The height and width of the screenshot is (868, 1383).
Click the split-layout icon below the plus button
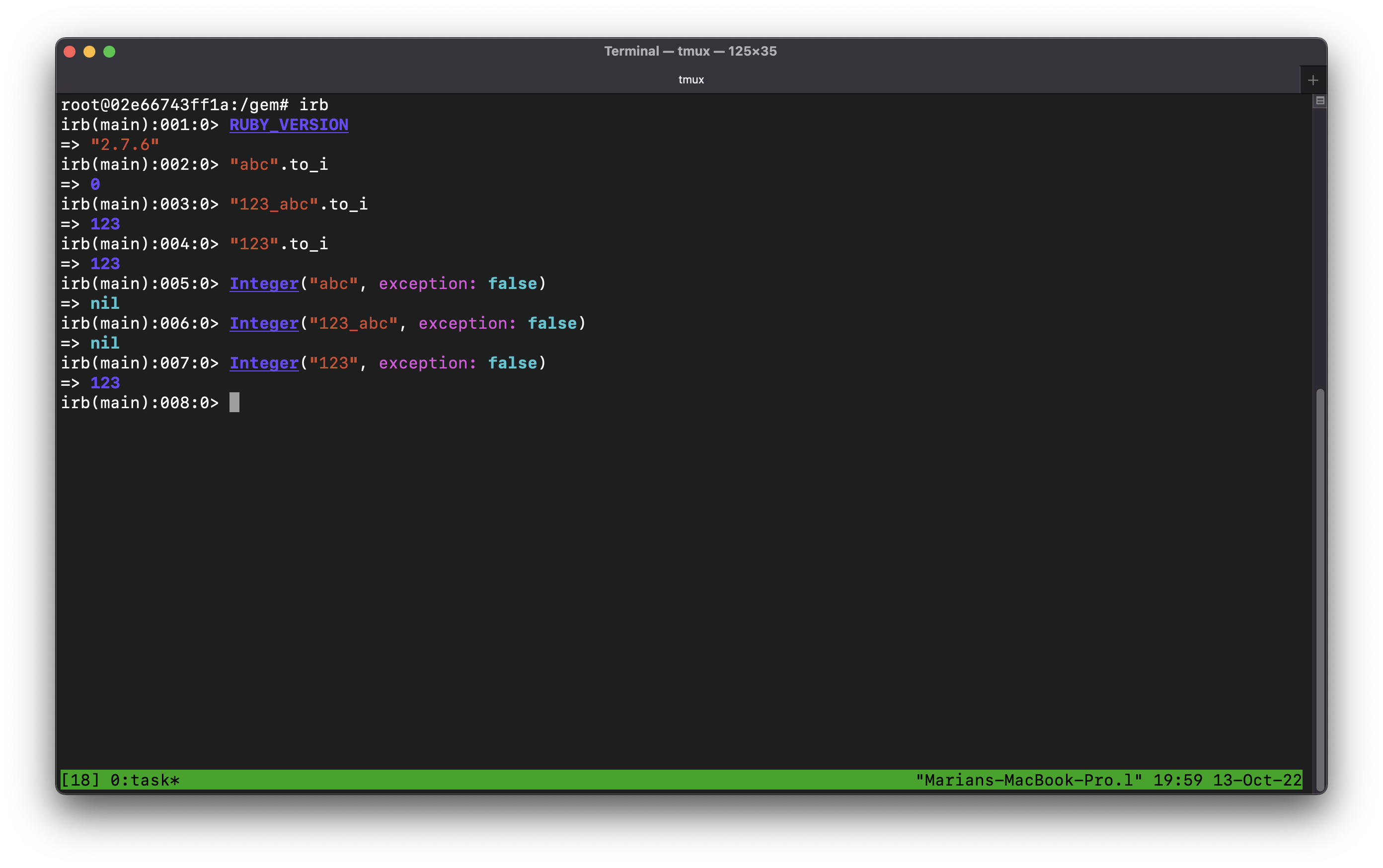pyautogui.click(x=1319, y=100)
